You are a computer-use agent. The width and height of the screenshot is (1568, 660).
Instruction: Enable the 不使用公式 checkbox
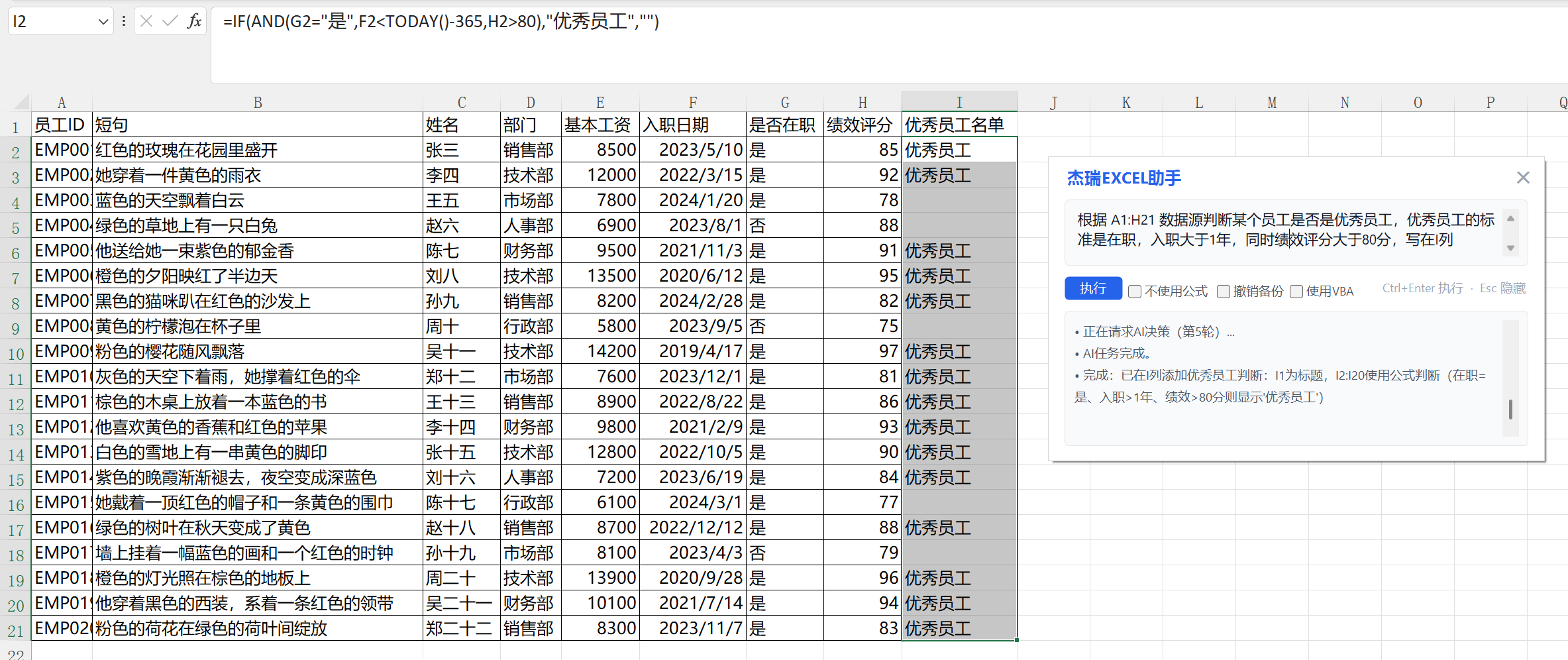click(x=1135, y=292)
